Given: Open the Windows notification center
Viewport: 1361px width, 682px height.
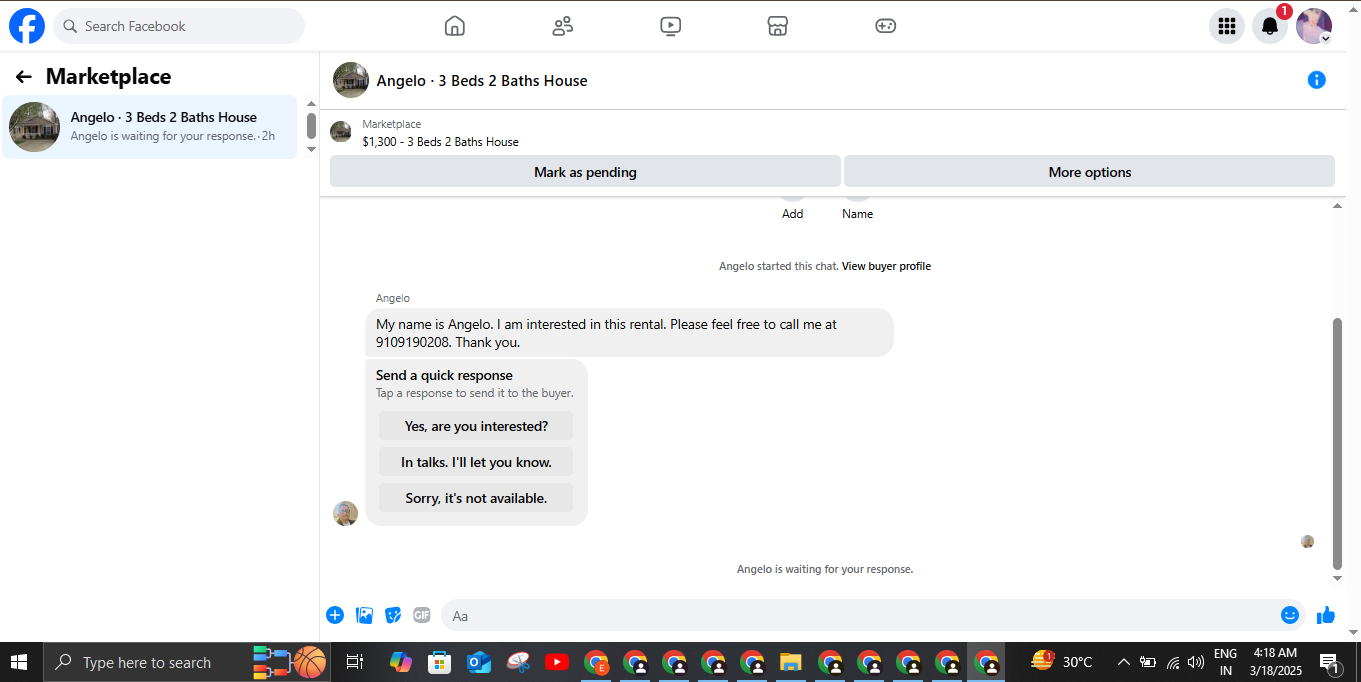Looking at the screenshot, I should coord(1330,662).
